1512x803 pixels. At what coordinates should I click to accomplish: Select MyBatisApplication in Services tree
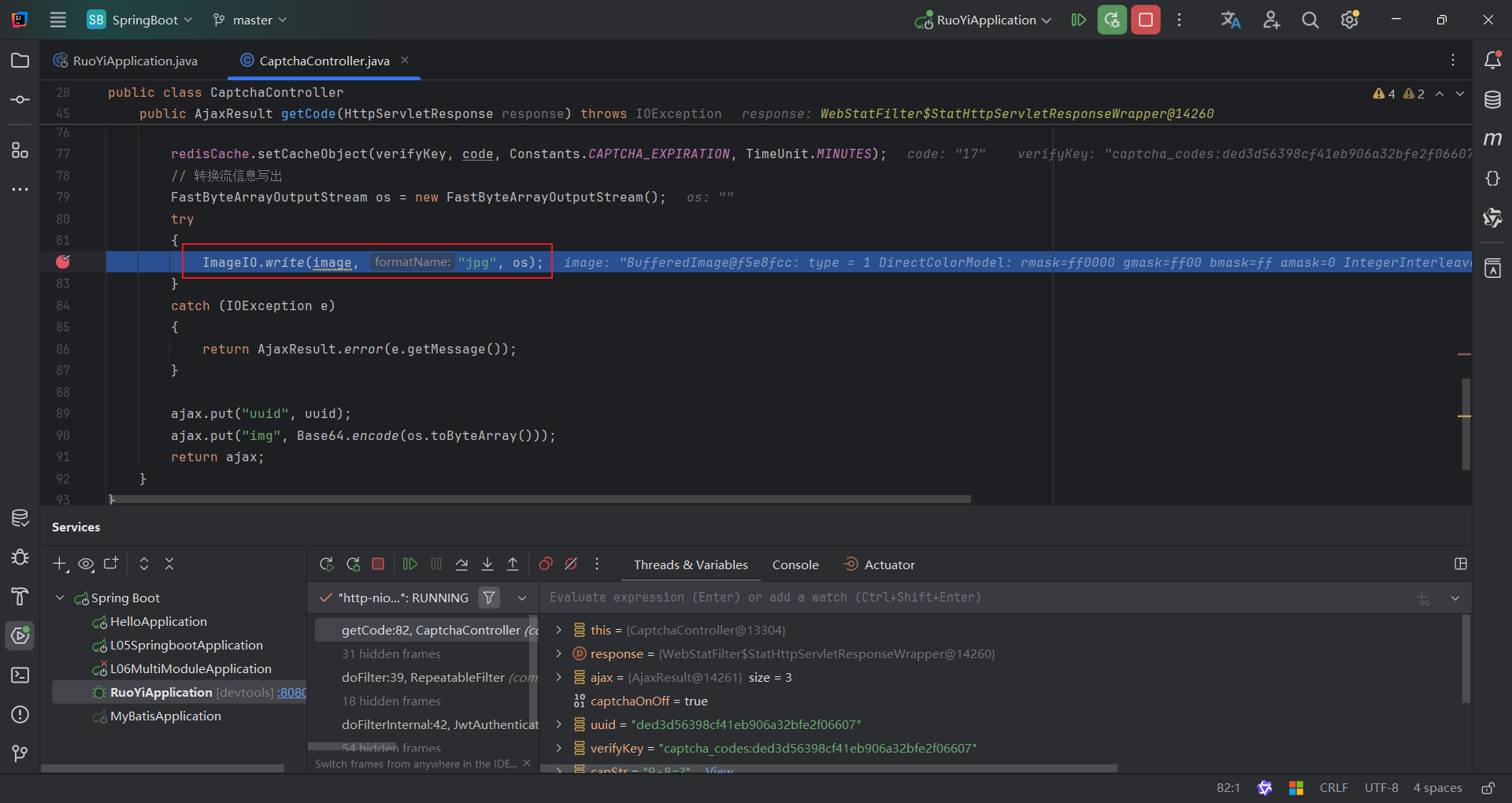pyautogui.click(x=165, y=716)
